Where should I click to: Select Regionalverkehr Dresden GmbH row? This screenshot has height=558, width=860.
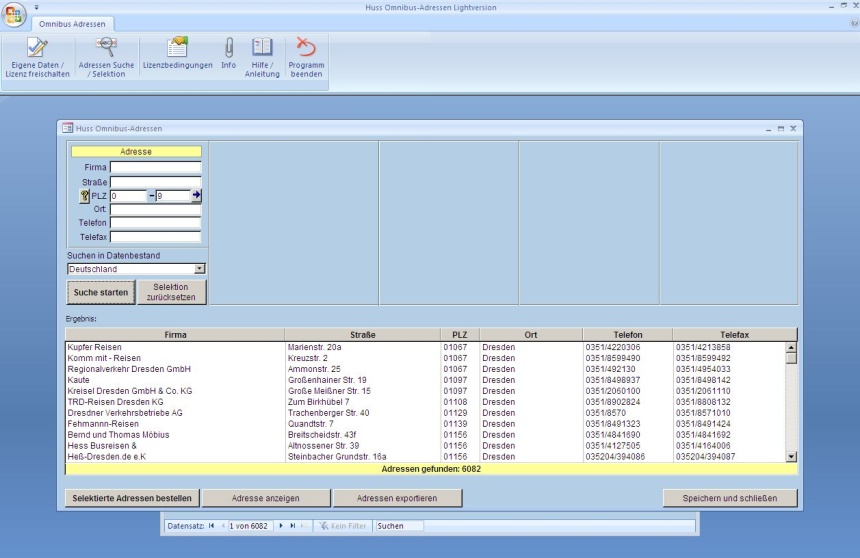pos(425,369)
